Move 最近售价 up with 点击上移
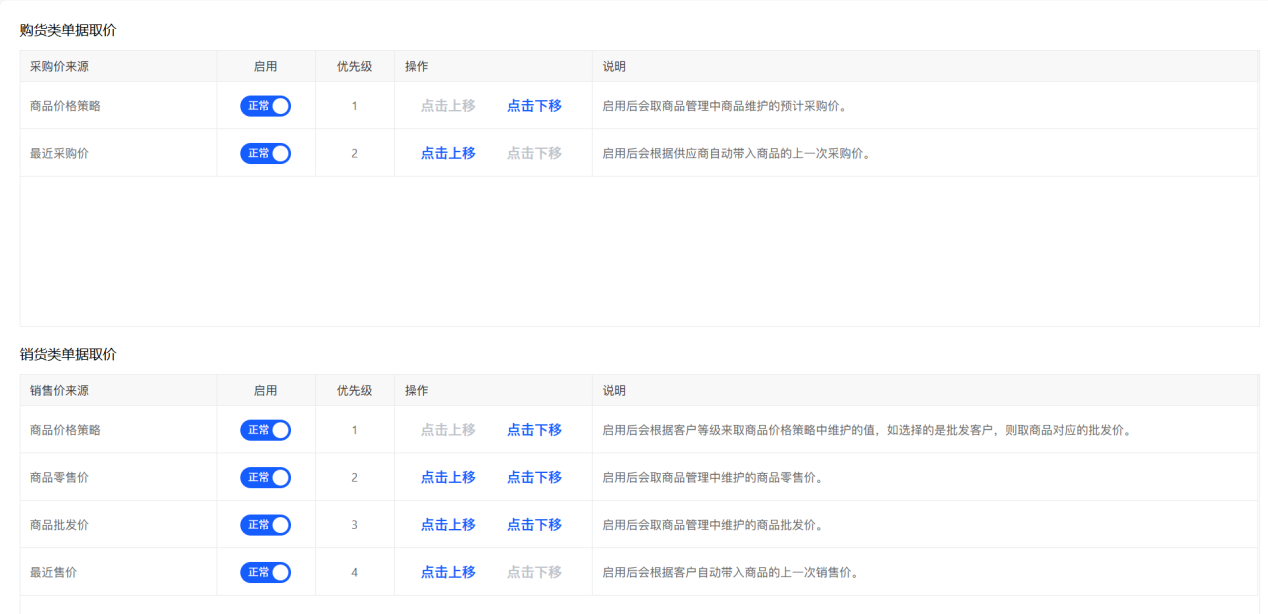The height and width of the screenshot is (614, 1268). [x=448, y=572]
